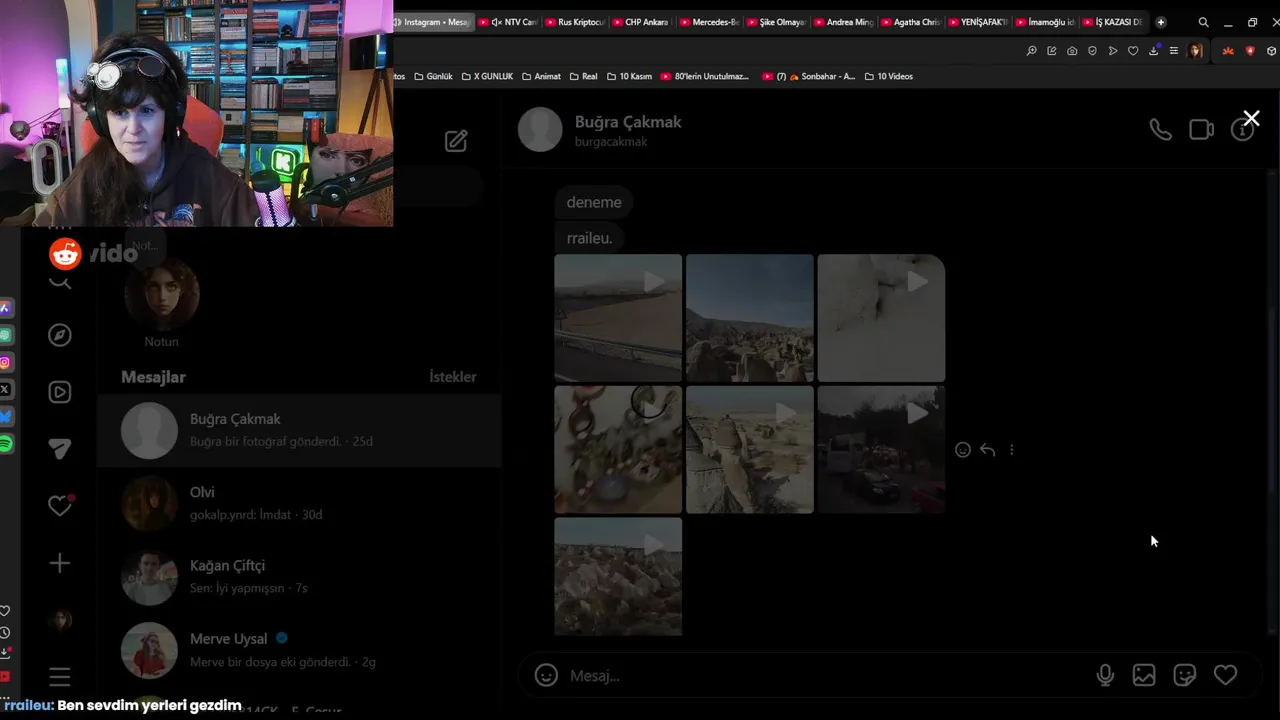Click the Notun note avatar
This screenshot has height=720, width=1280.
click(x=161, y=294)
